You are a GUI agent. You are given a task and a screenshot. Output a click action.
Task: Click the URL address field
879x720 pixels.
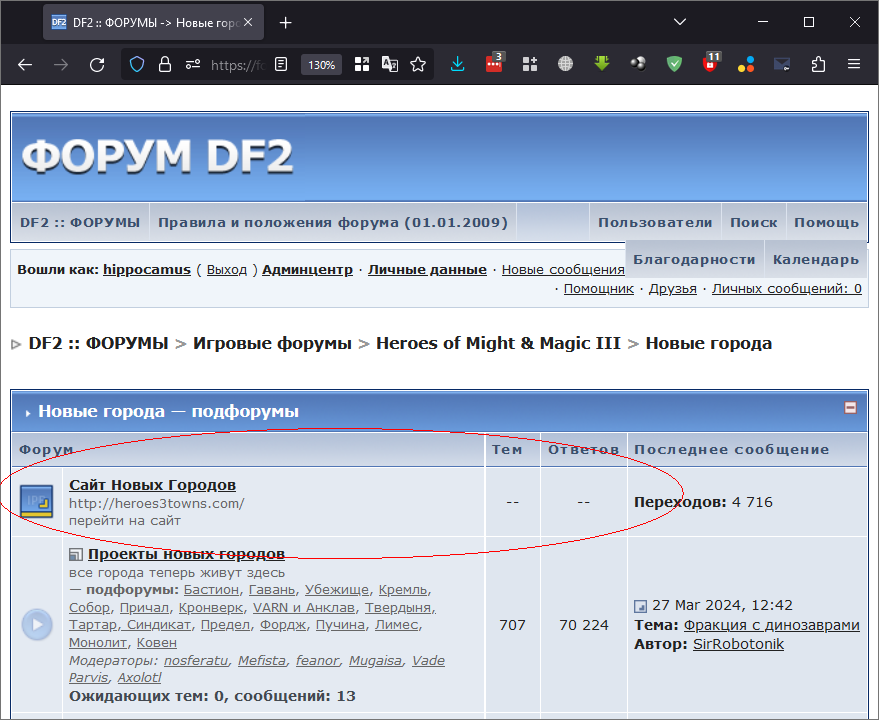(x=235, y=64)
